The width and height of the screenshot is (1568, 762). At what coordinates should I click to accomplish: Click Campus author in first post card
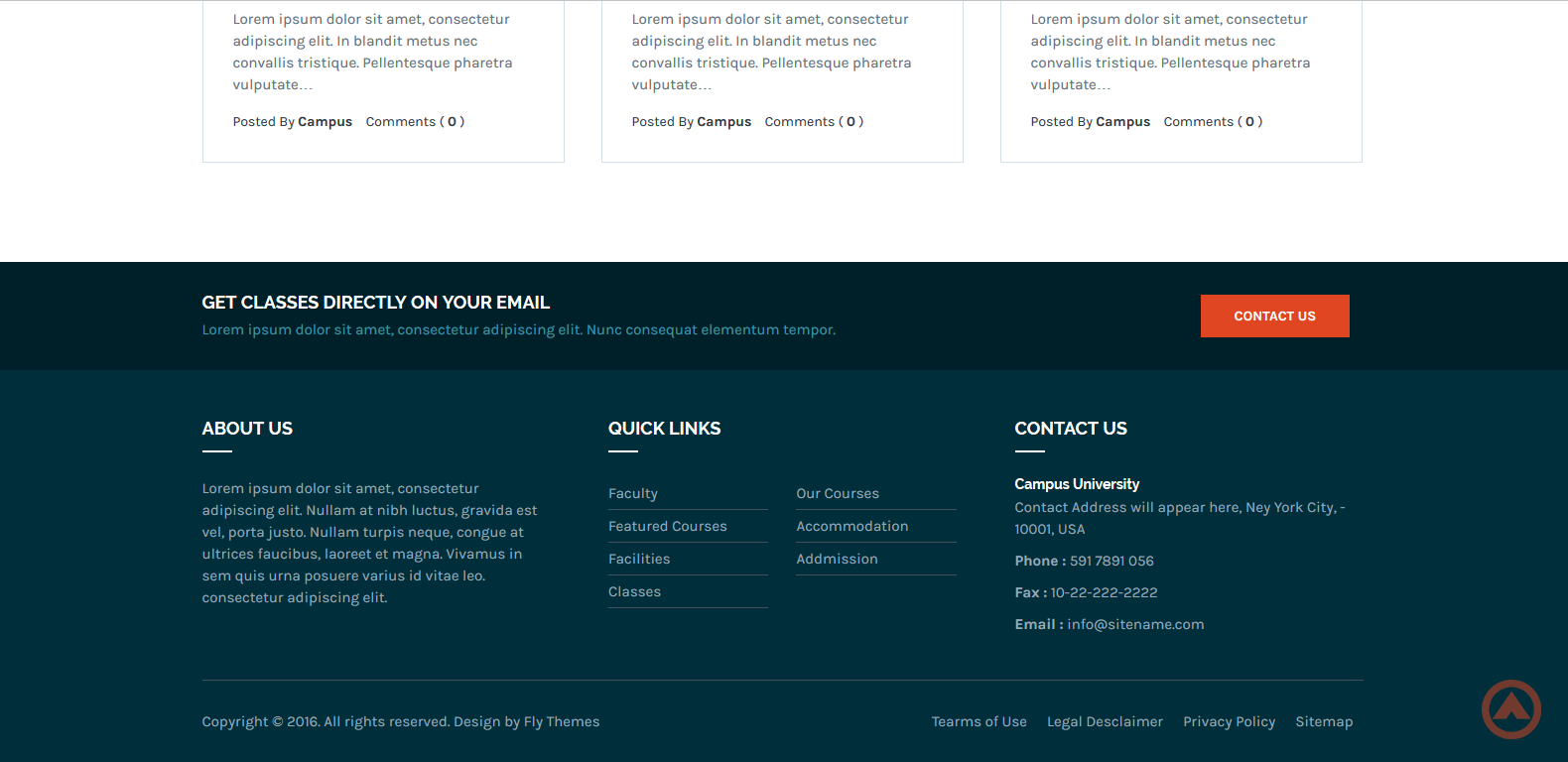[x=325, y=122]
